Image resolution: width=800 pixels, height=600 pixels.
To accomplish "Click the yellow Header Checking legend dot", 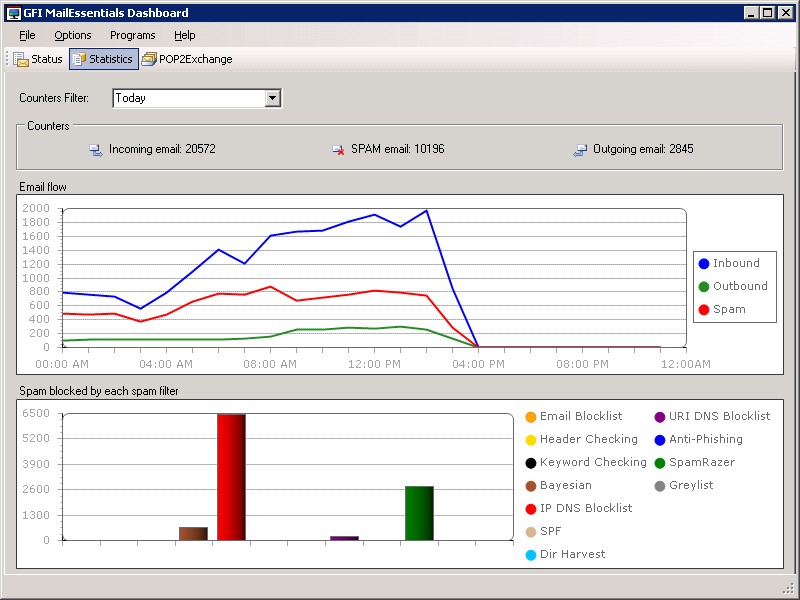I will pyautogui.click(x=531, y=440).
